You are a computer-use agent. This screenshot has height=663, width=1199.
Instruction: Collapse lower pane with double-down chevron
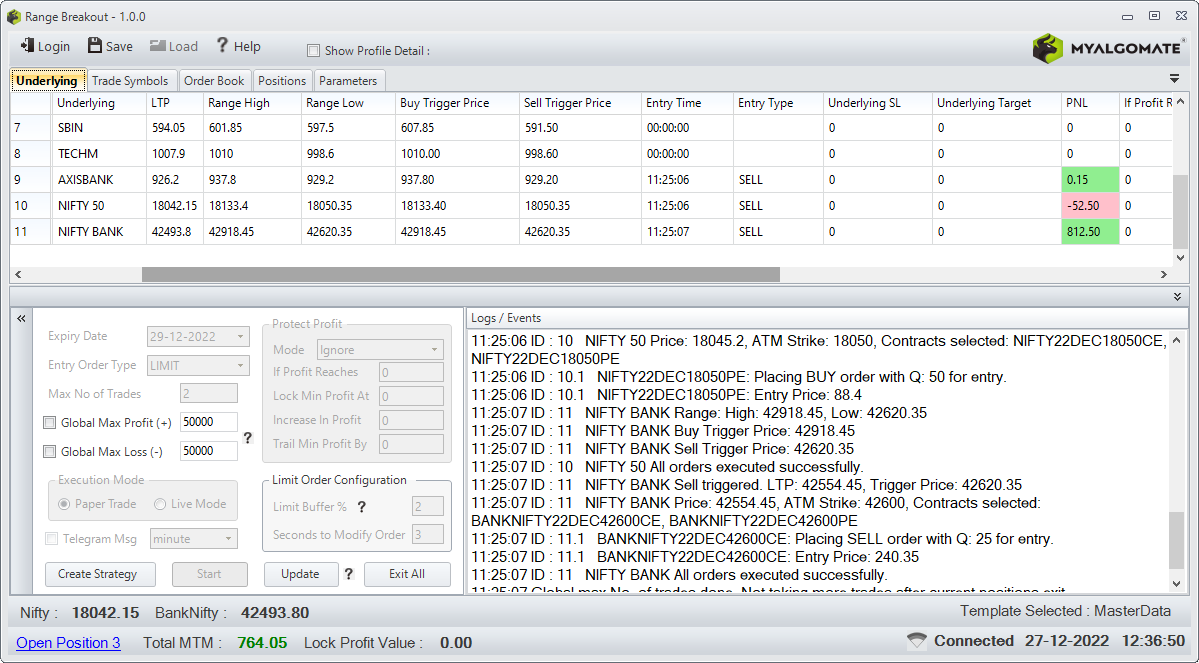1177,297
